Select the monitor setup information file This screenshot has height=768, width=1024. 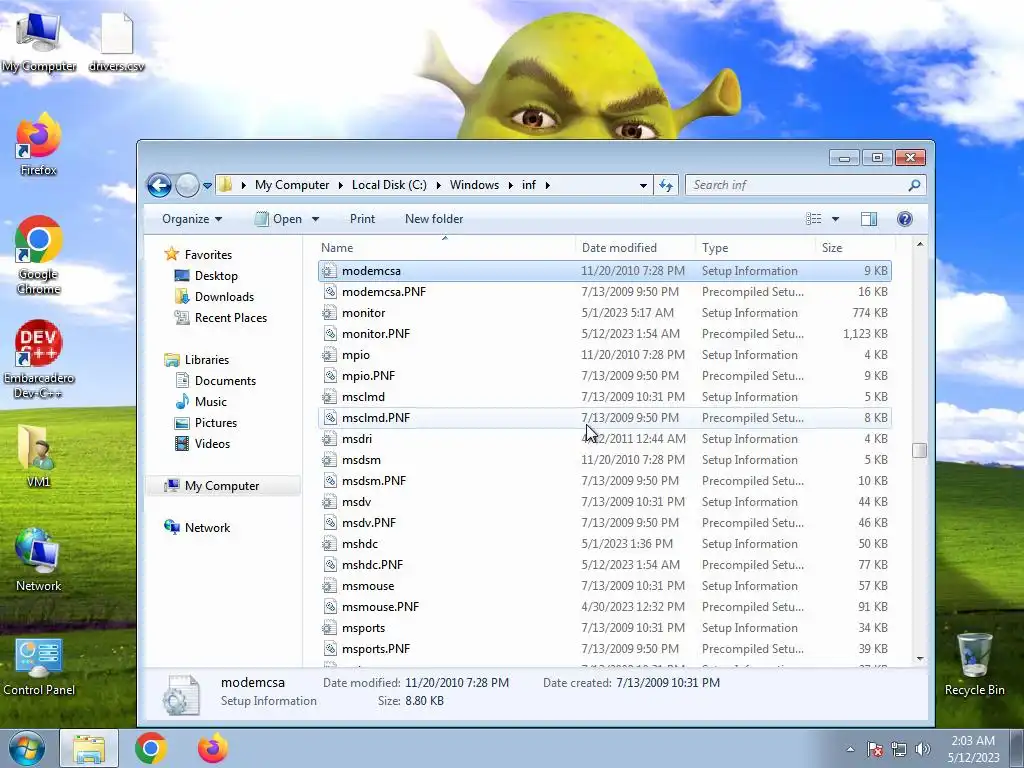605,313
